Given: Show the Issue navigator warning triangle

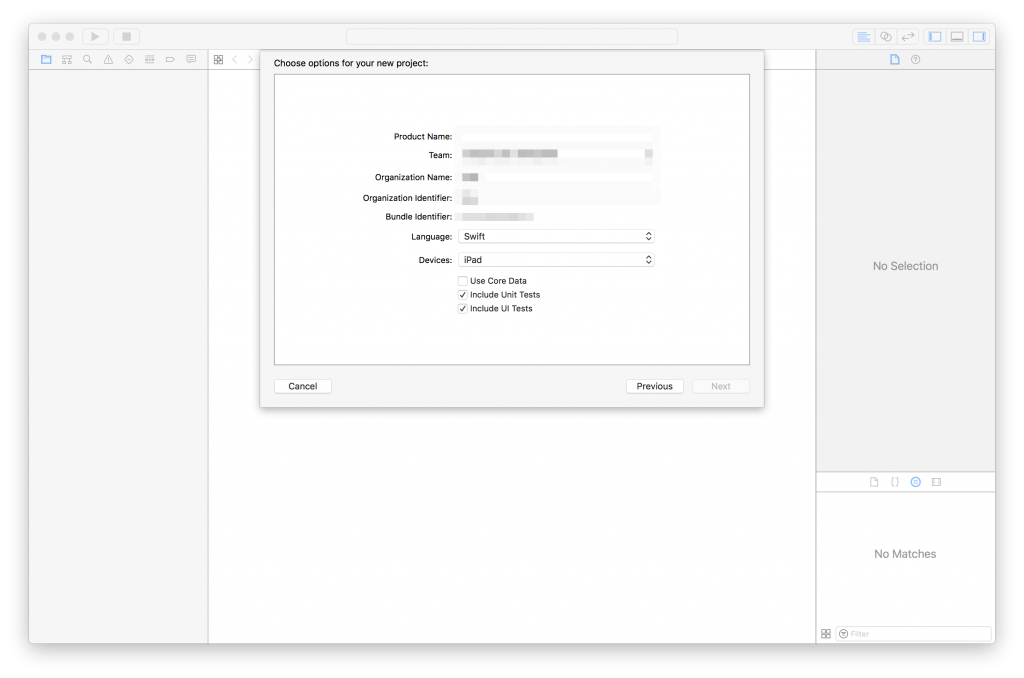Looking at the screenshot, I should point(108,60).
